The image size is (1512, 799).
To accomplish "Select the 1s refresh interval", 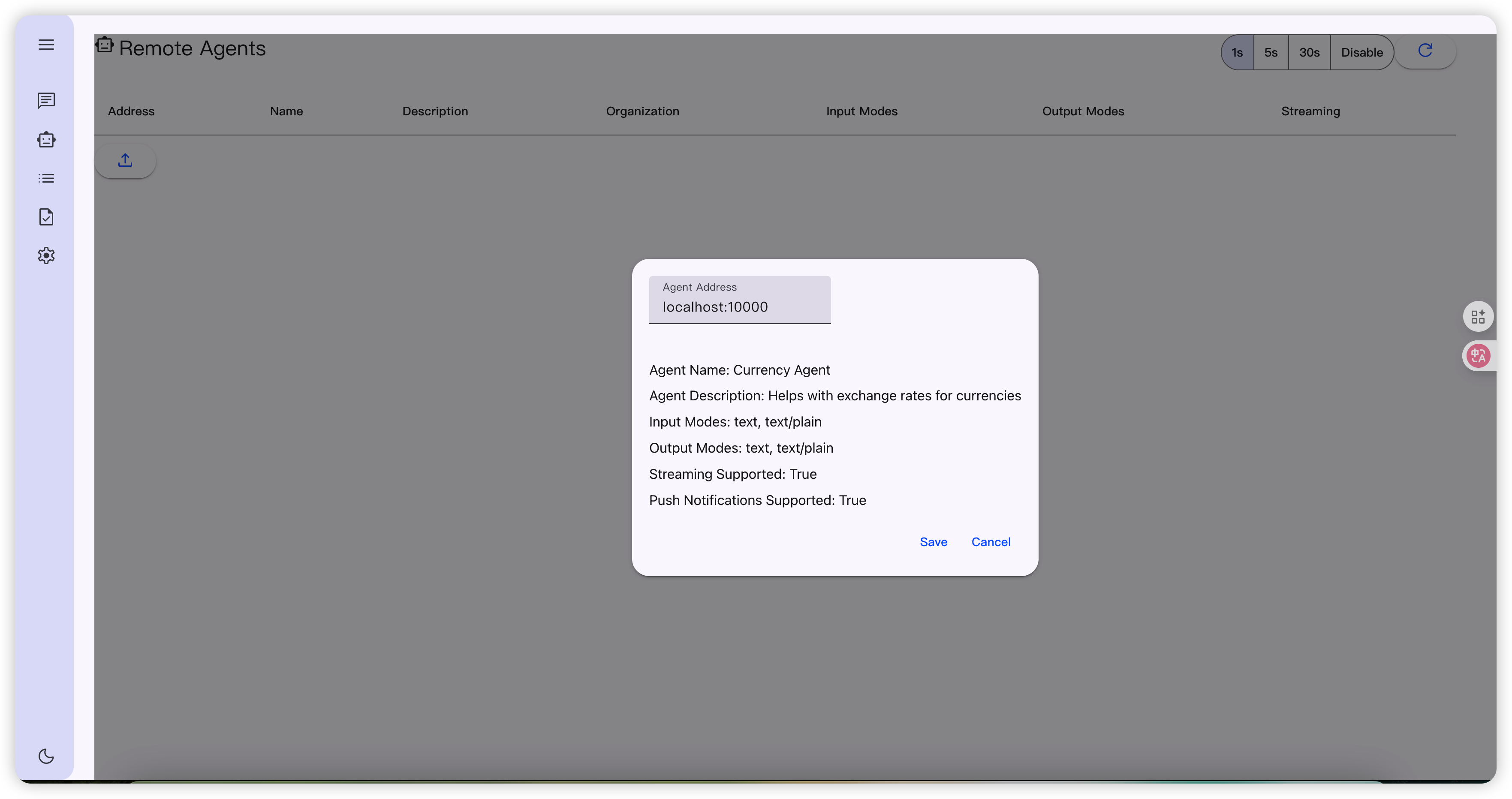I will coord(1237,53).
